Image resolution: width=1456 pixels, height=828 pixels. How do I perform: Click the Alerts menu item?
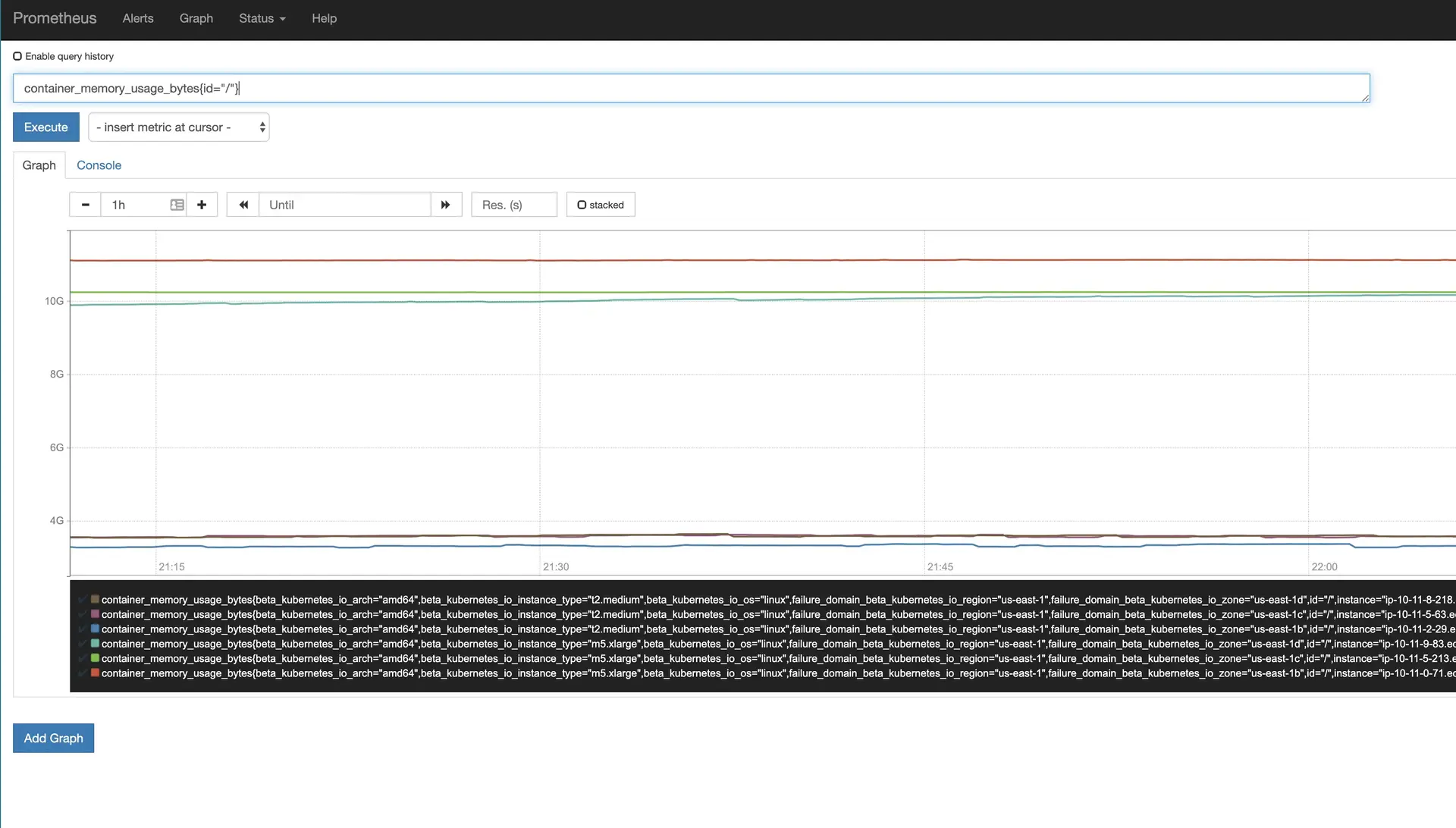click(138, 17)
